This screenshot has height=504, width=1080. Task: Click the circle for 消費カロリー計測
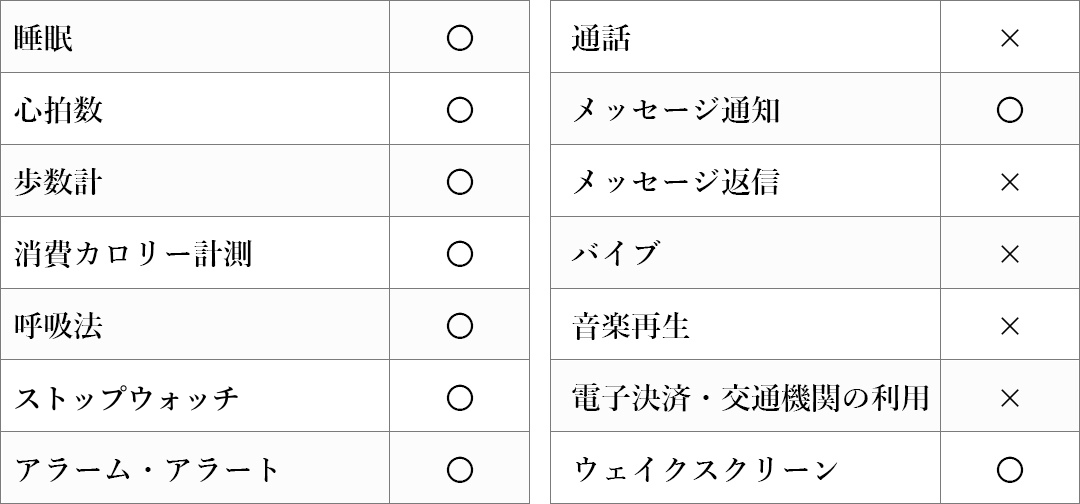click(459, 254)
